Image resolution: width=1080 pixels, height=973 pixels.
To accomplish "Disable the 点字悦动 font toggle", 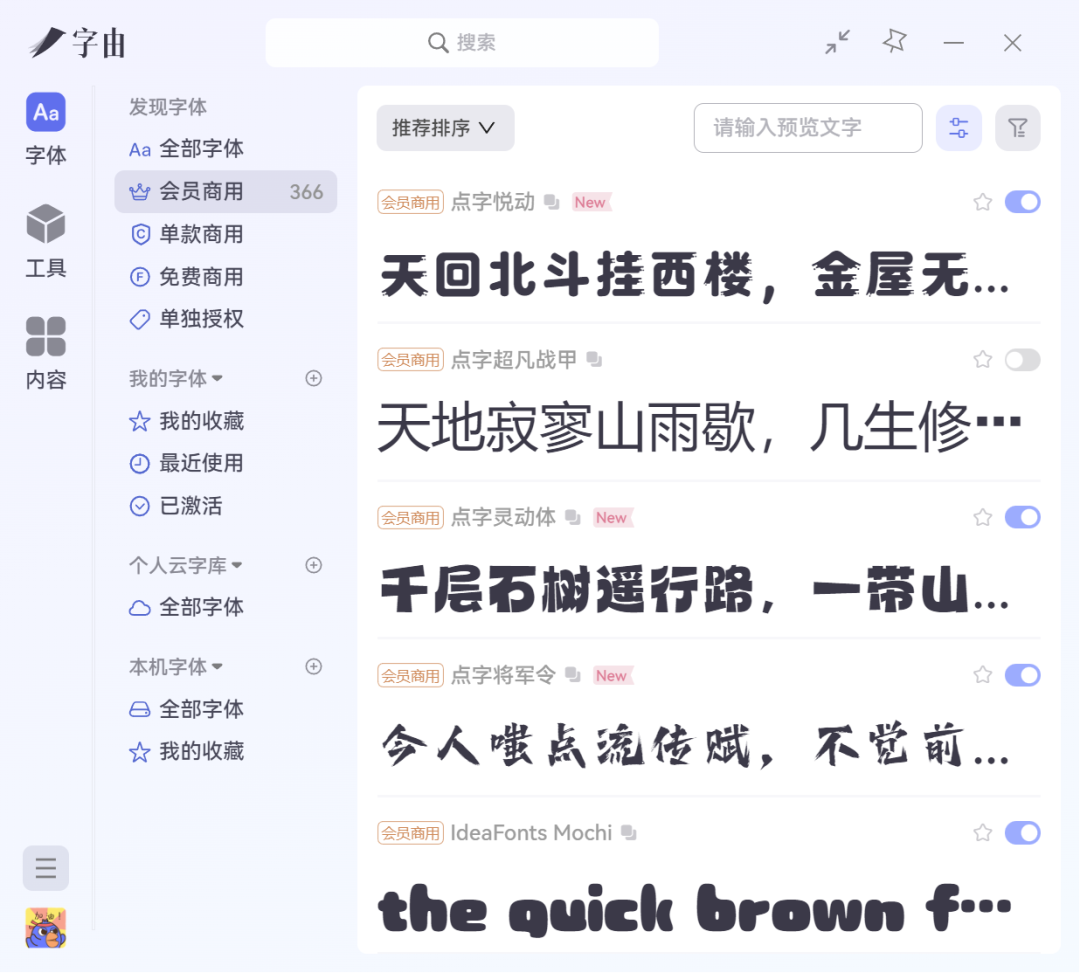I will coord(1022,202).
